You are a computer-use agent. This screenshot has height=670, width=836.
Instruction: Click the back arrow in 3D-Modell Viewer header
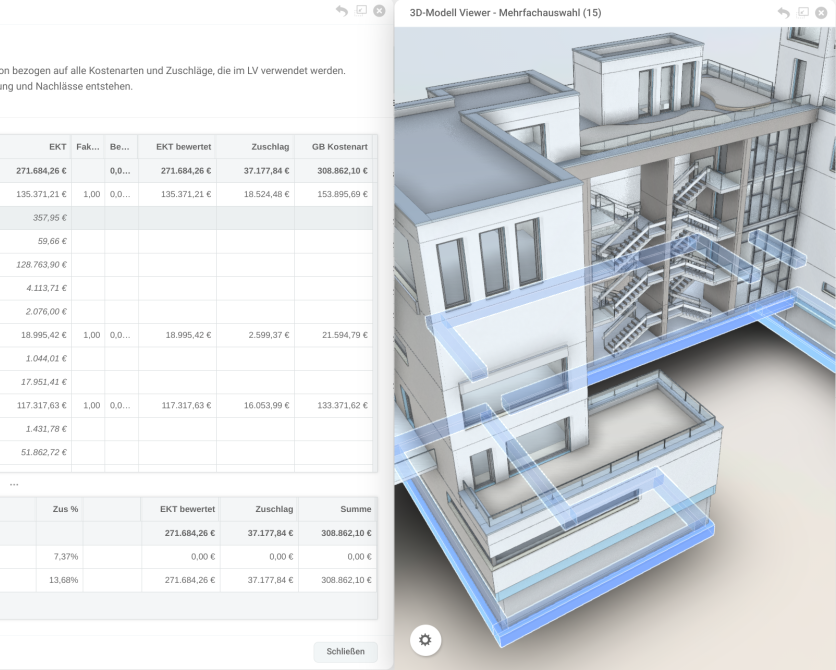784,12
